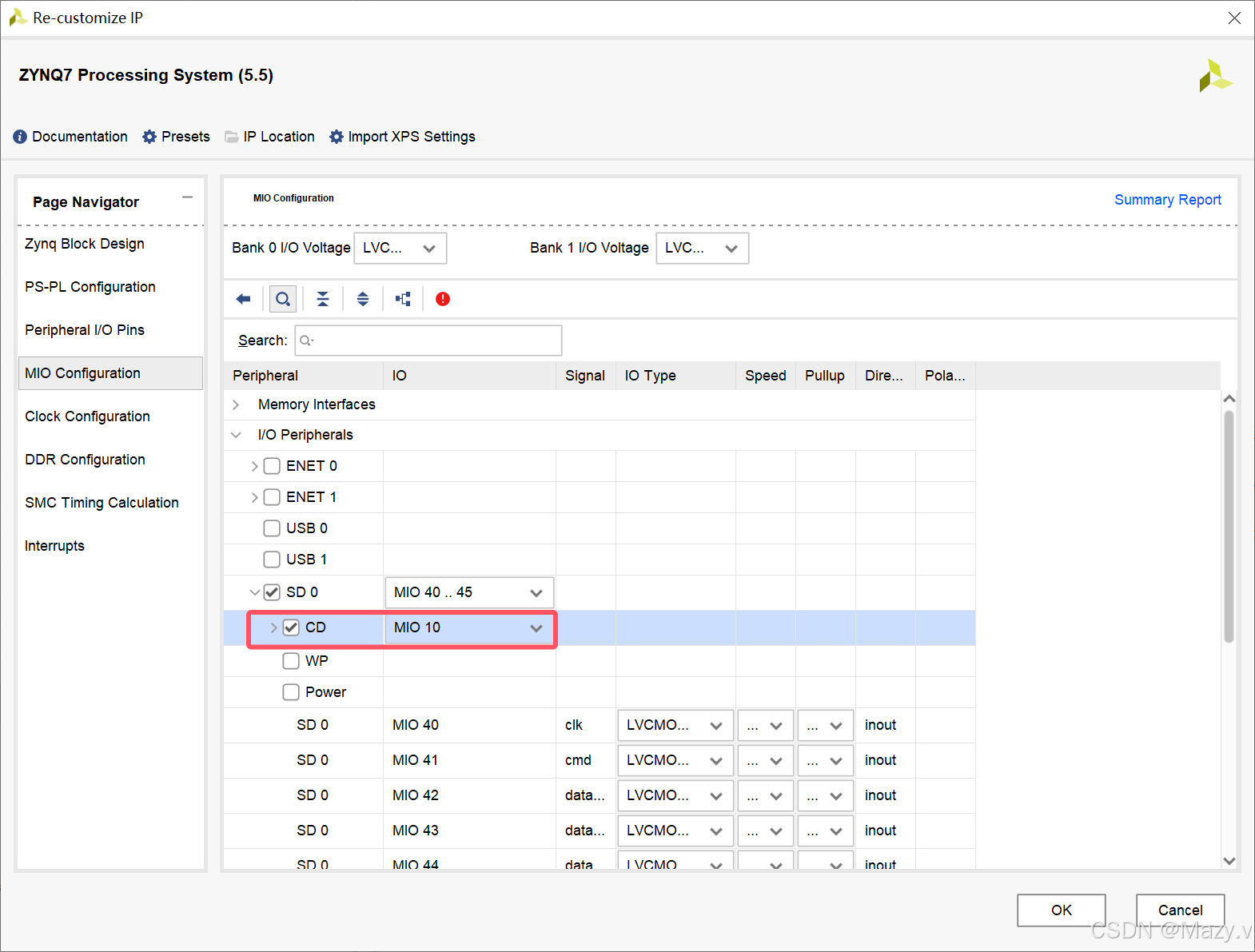Open Bank 0 I/O Voltage dropdown
The image size is (1255, 952).
pos(400,248)
